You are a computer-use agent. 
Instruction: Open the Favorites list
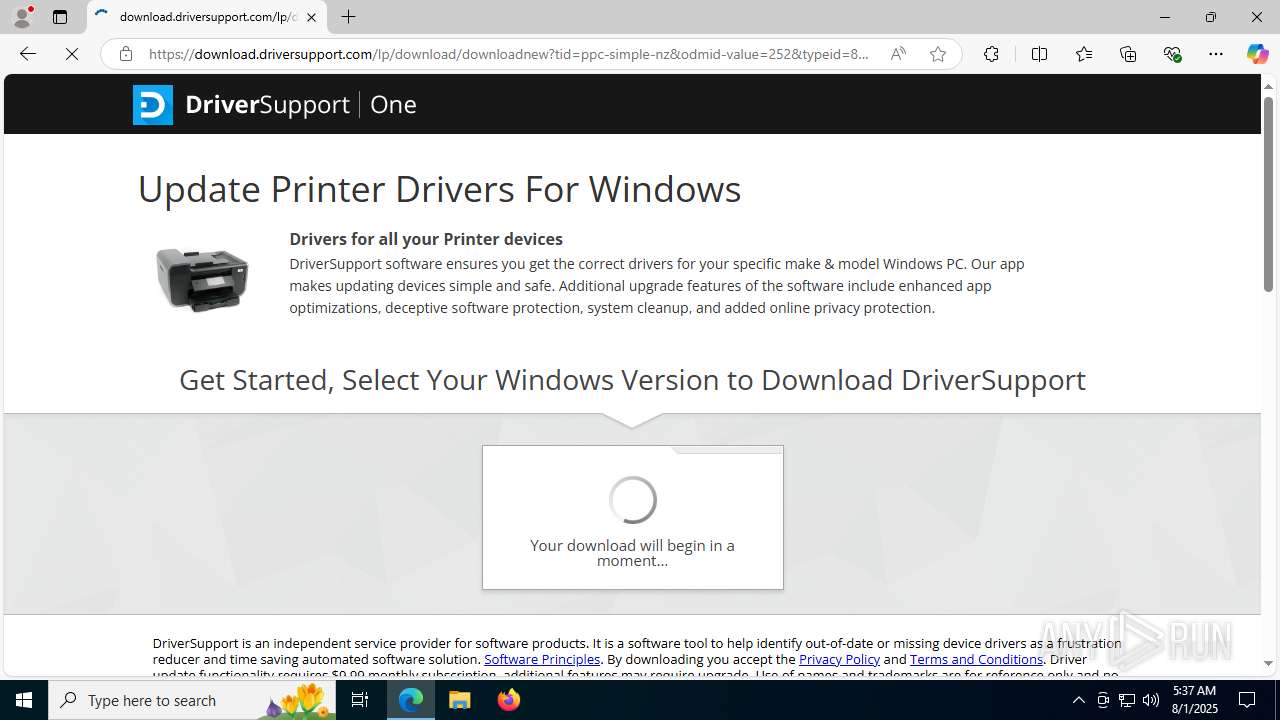point(1084,54)
